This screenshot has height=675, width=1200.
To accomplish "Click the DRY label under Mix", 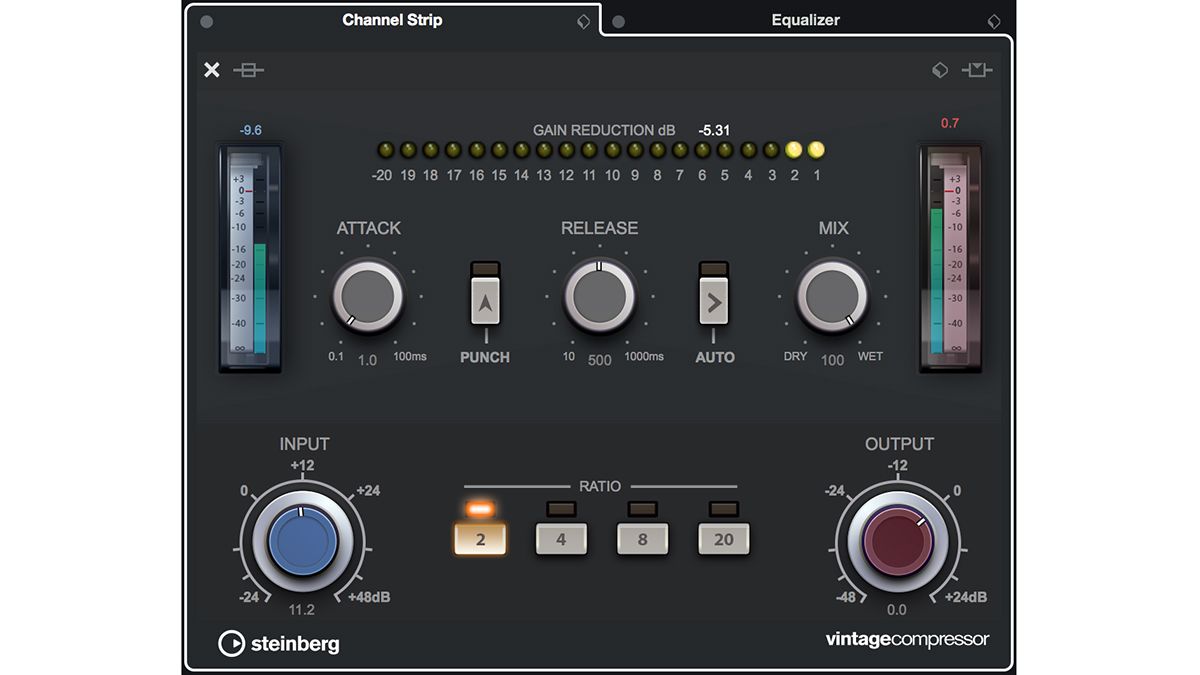I will tap(796, 356).
